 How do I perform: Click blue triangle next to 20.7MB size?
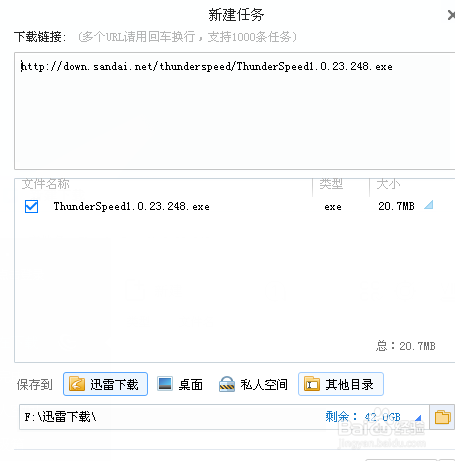click(429, 205)
